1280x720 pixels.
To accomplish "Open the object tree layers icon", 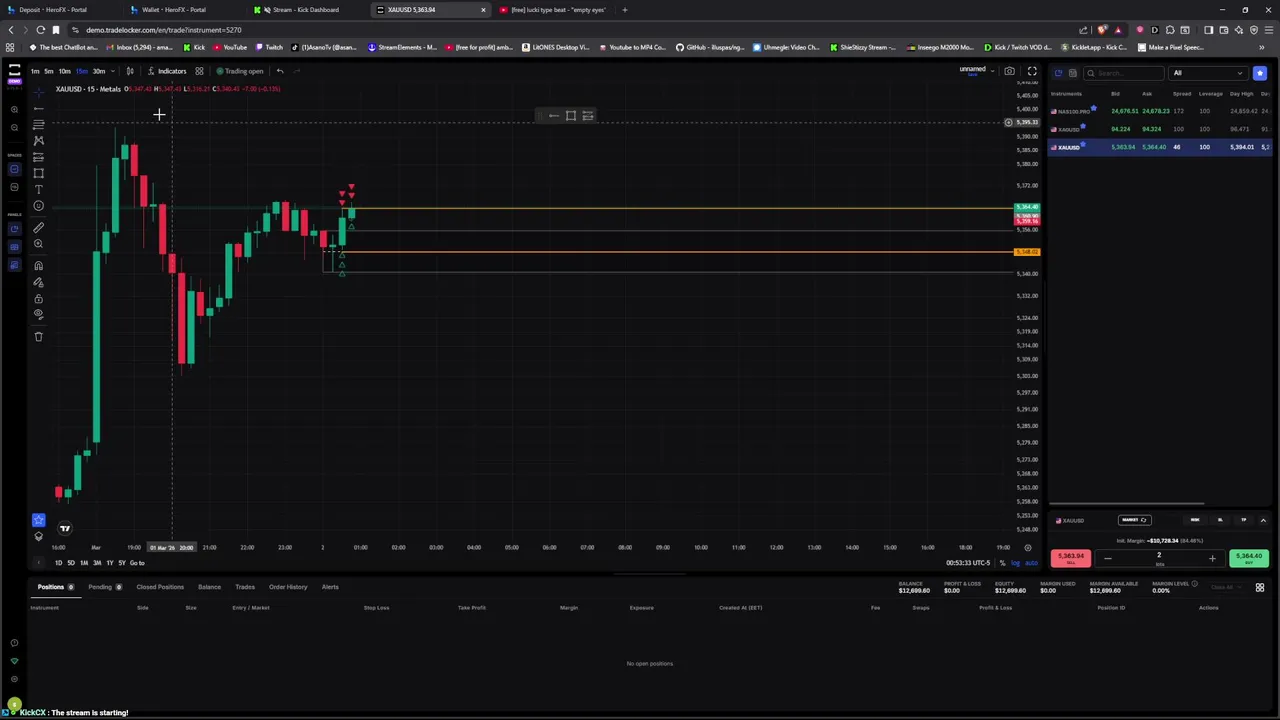I will (x=39, y=537).
